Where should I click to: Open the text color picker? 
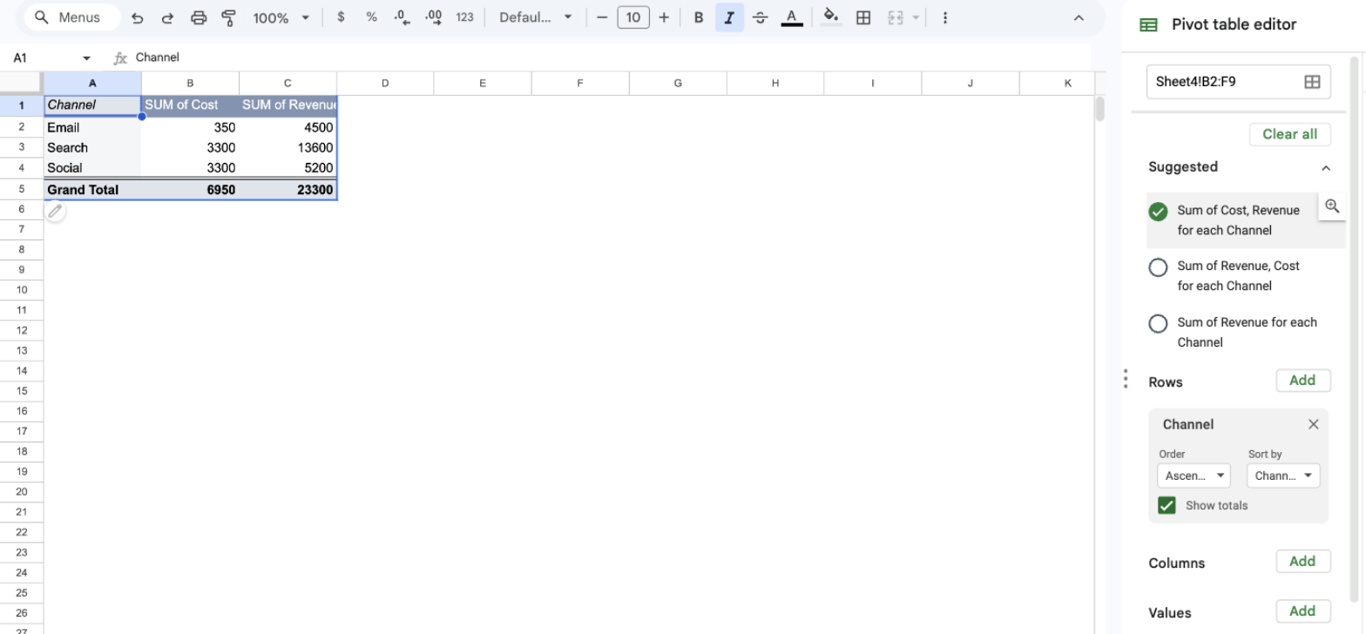pos(792,18)
